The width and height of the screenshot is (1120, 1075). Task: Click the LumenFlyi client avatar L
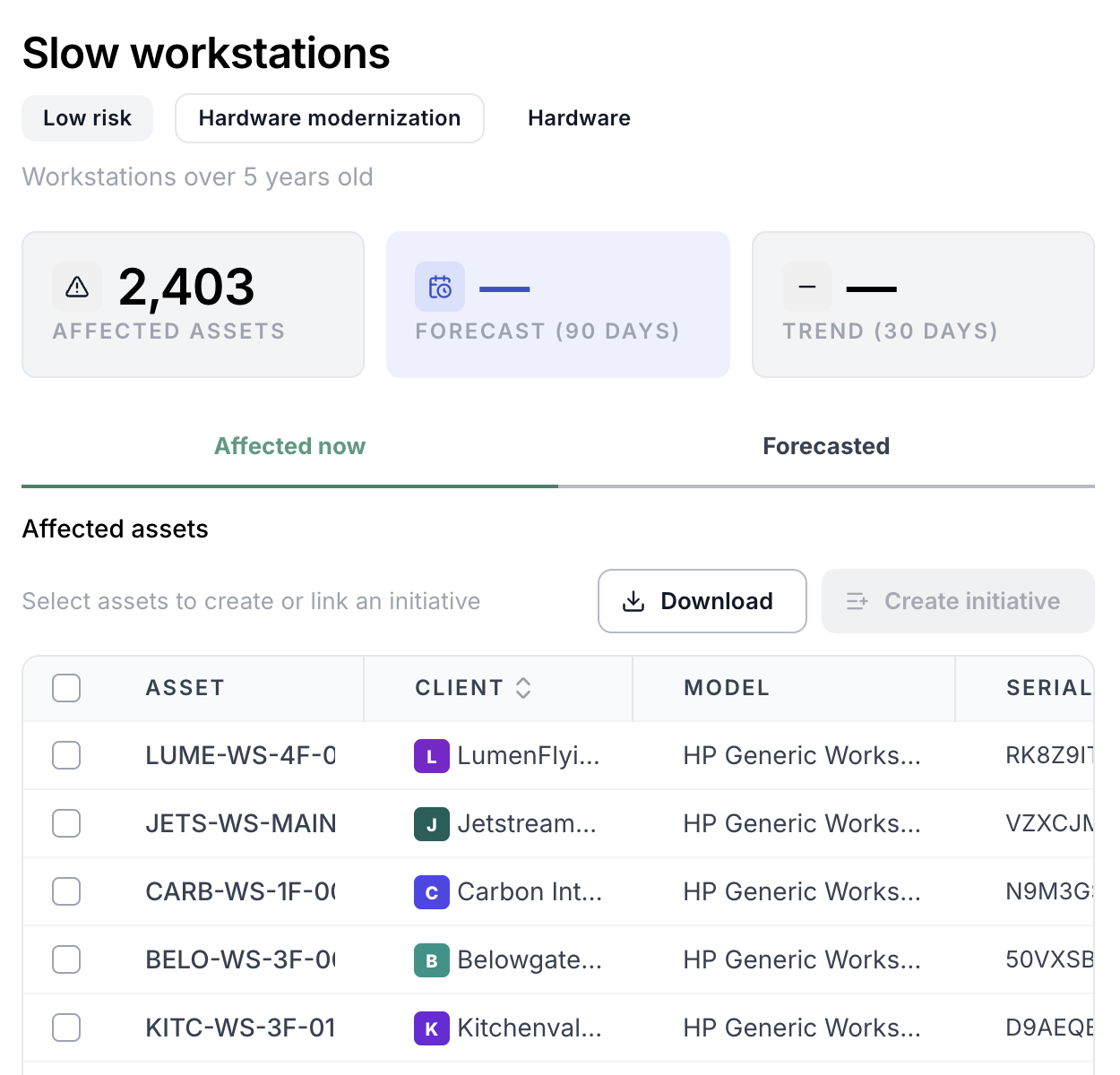tap(431, 756)
